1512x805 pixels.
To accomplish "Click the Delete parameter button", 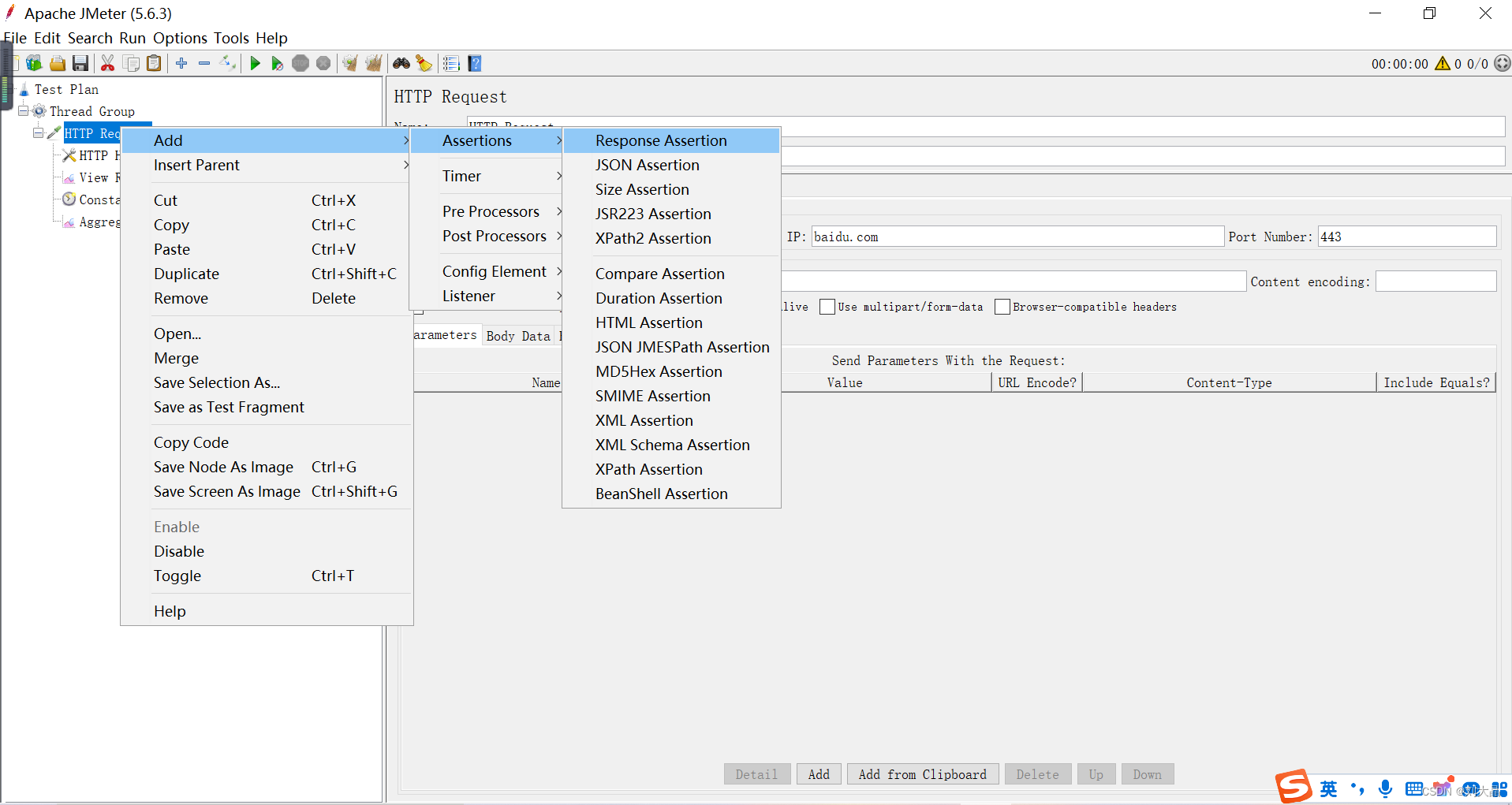I will click(1038, 774).
